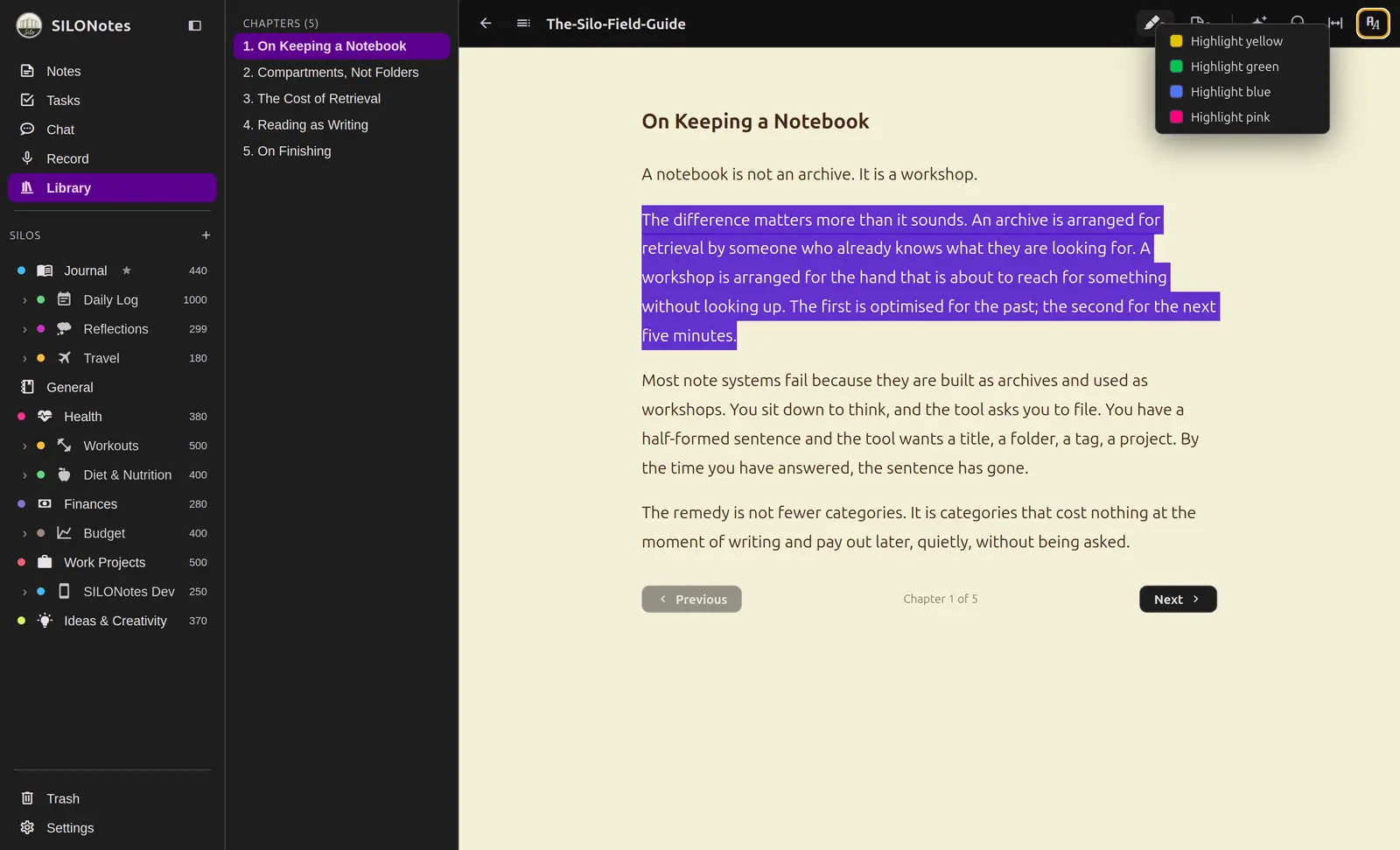1400x850 pixels.
Task: Select the Work Projects silo
Action: click(x=112, y=562)
